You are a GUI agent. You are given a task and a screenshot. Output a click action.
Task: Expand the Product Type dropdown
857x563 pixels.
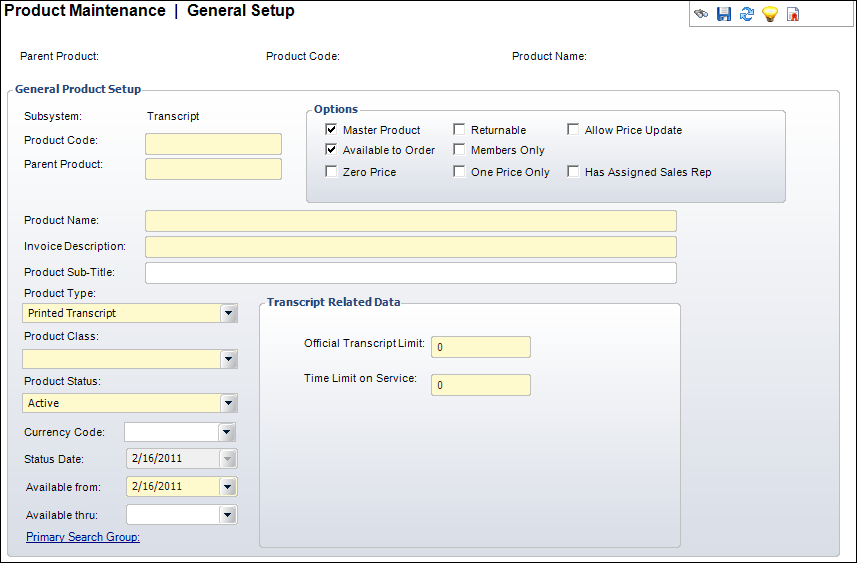(x=229, y=313)
